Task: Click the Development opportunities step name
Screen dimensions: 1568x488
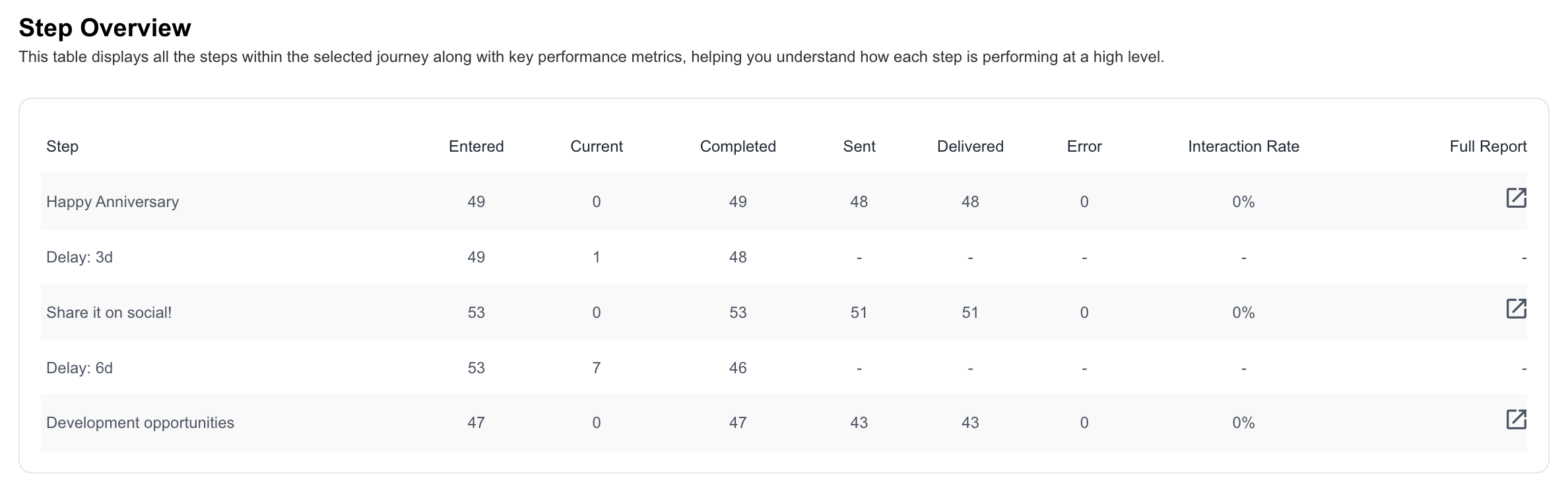Action: pos(140,423)
